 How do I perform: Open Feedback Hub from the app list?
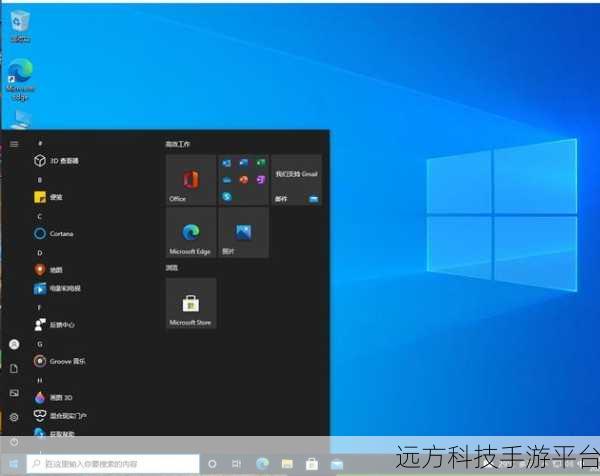[x=54, y=324]
